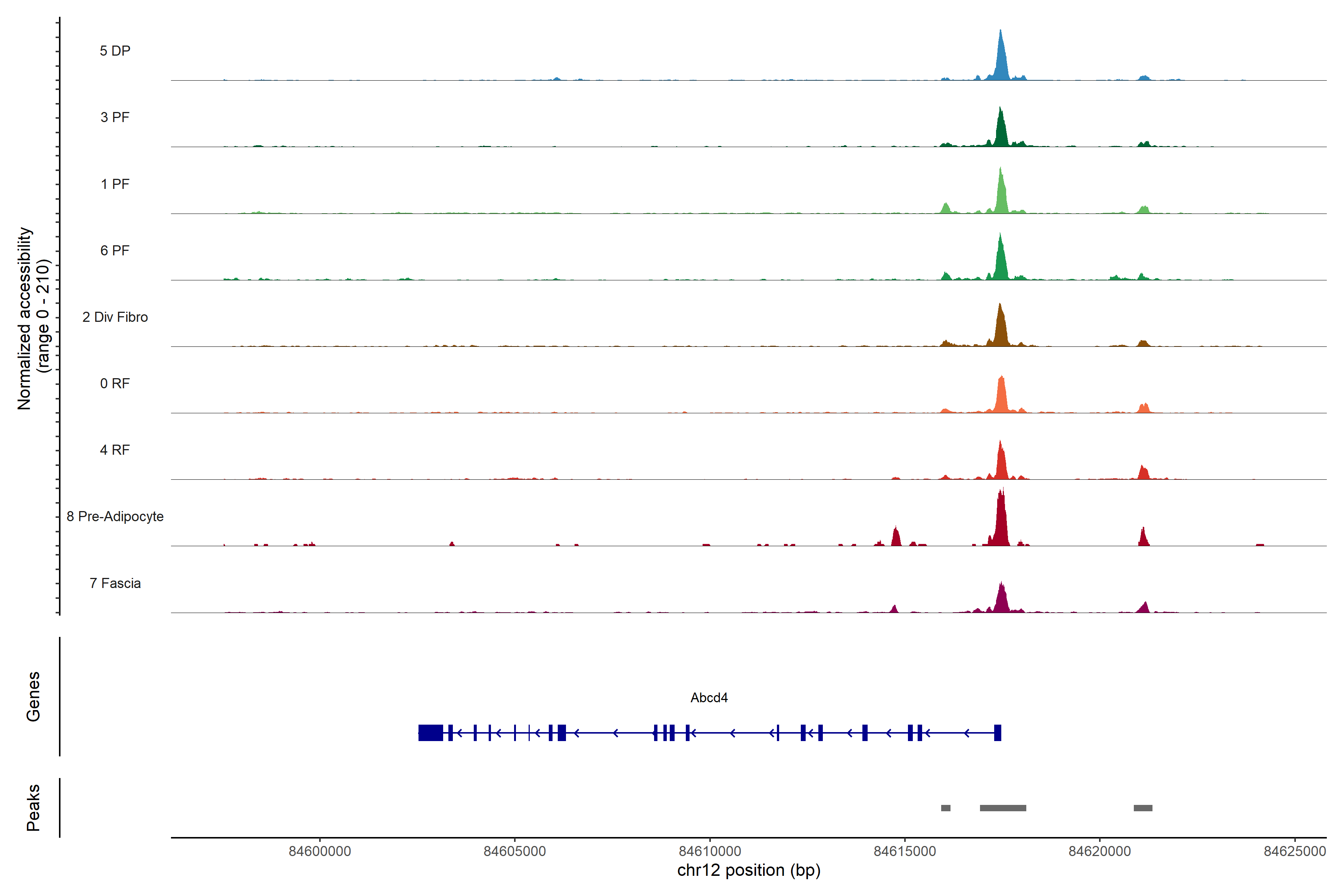Click the 1 PF track label
Image resolution: width=1344 pixels, height=896 pixels.
click(115, 184)
